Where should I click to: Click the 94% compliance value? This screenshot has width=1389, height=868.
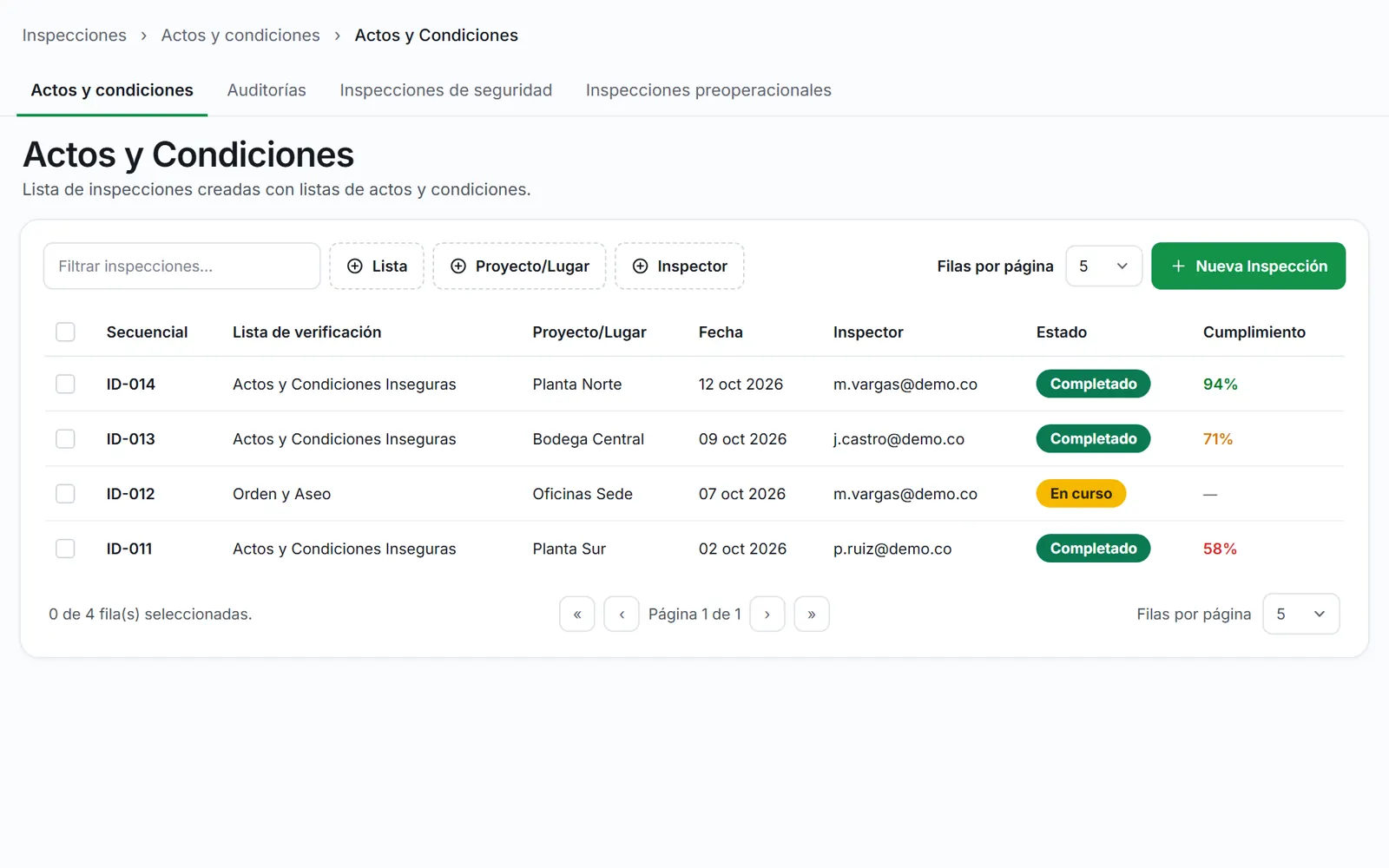click(1220, 384)
